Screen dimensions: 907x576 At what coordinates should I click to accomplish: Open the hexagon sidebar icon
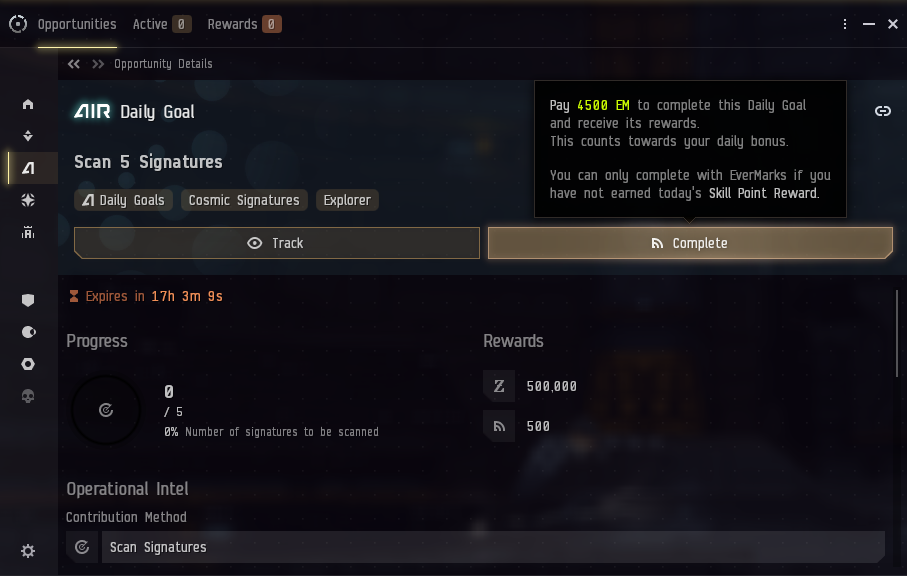[x=28, y=364]
